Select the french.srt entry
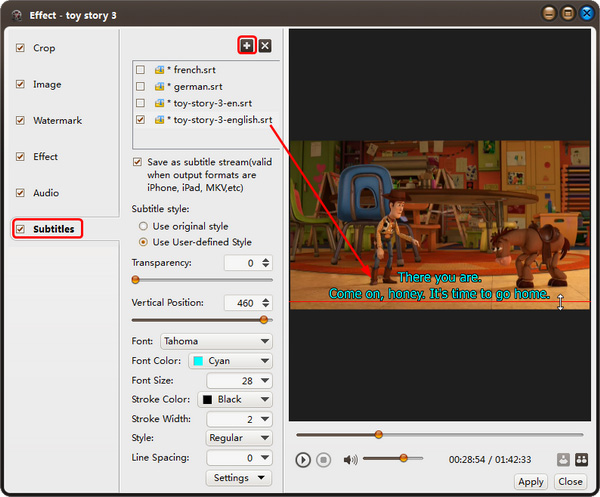Screen dimensions: 600x497 (x=207, y=70)
